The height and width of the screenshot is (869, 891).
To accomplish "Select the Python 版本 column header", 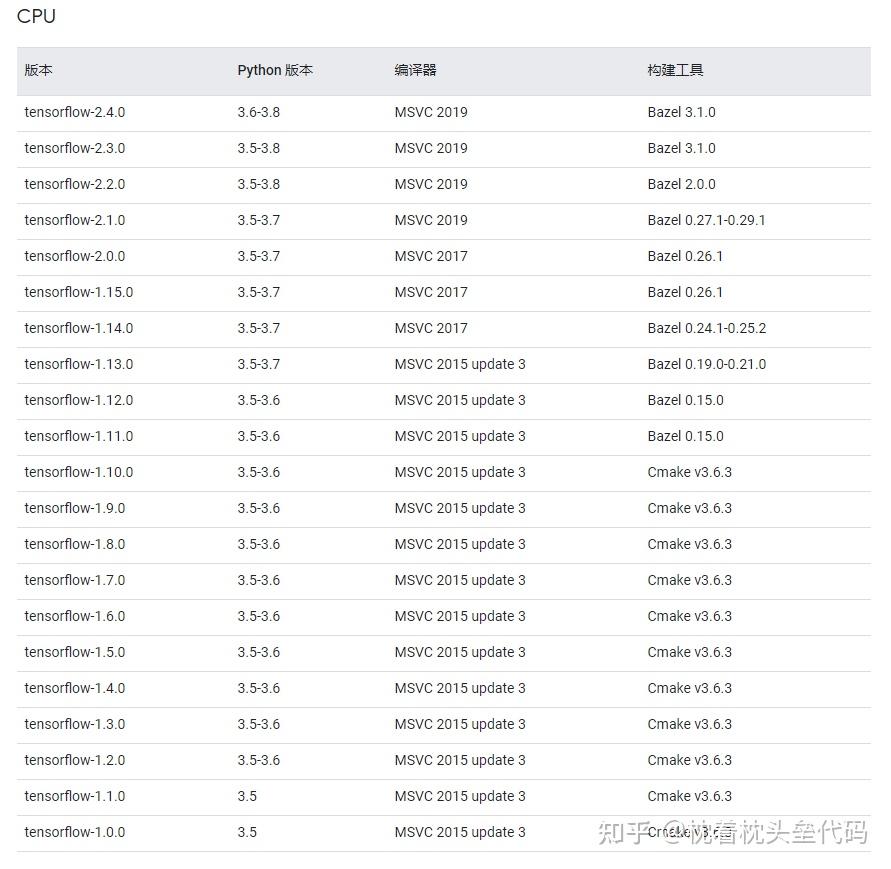I will pyautogui.click(x=275, y=70).
